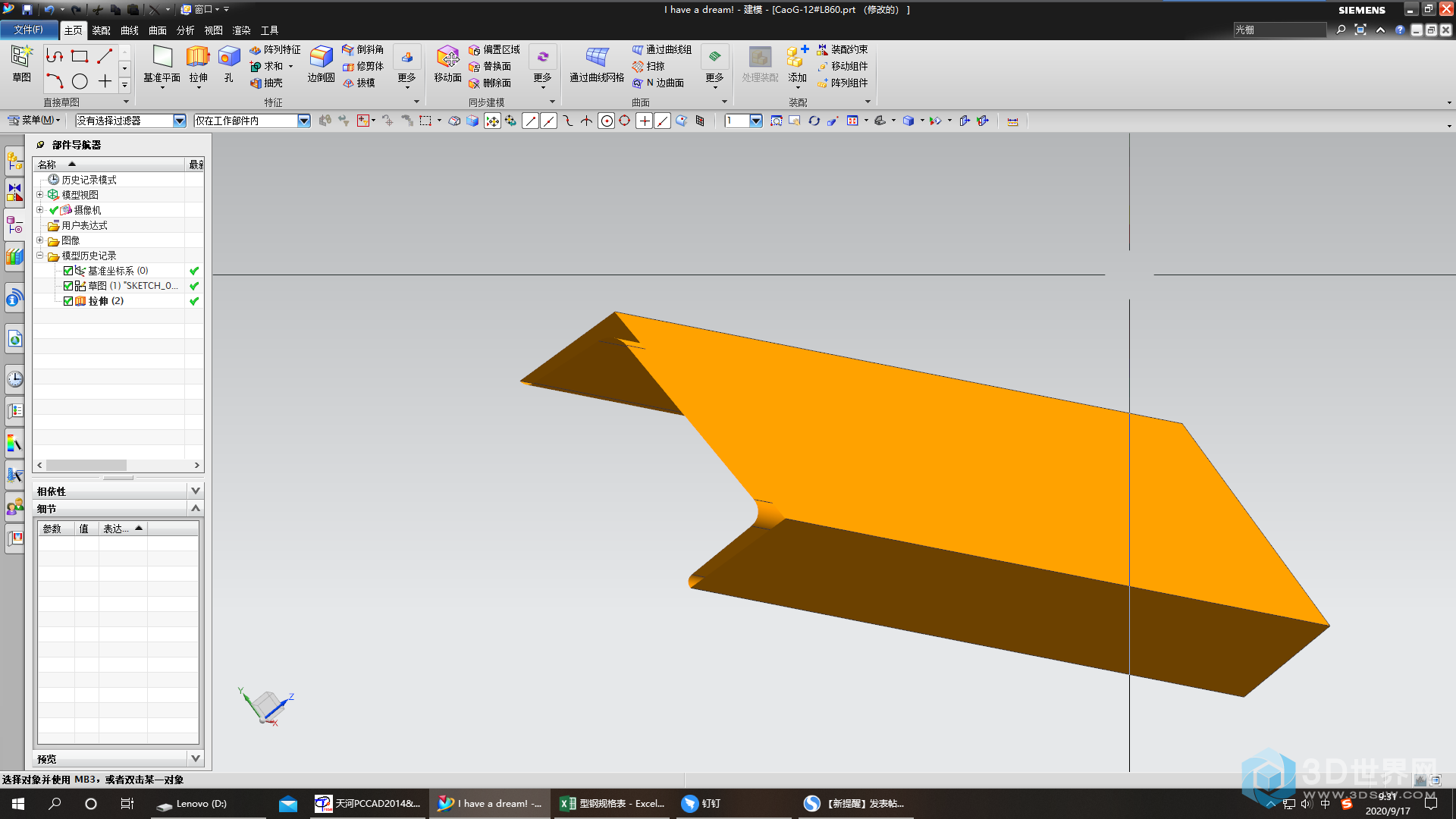Click navigator horizontal scrollbar thumb
The height and width of the screenshot is (819, 1456).
pos(86,465)
